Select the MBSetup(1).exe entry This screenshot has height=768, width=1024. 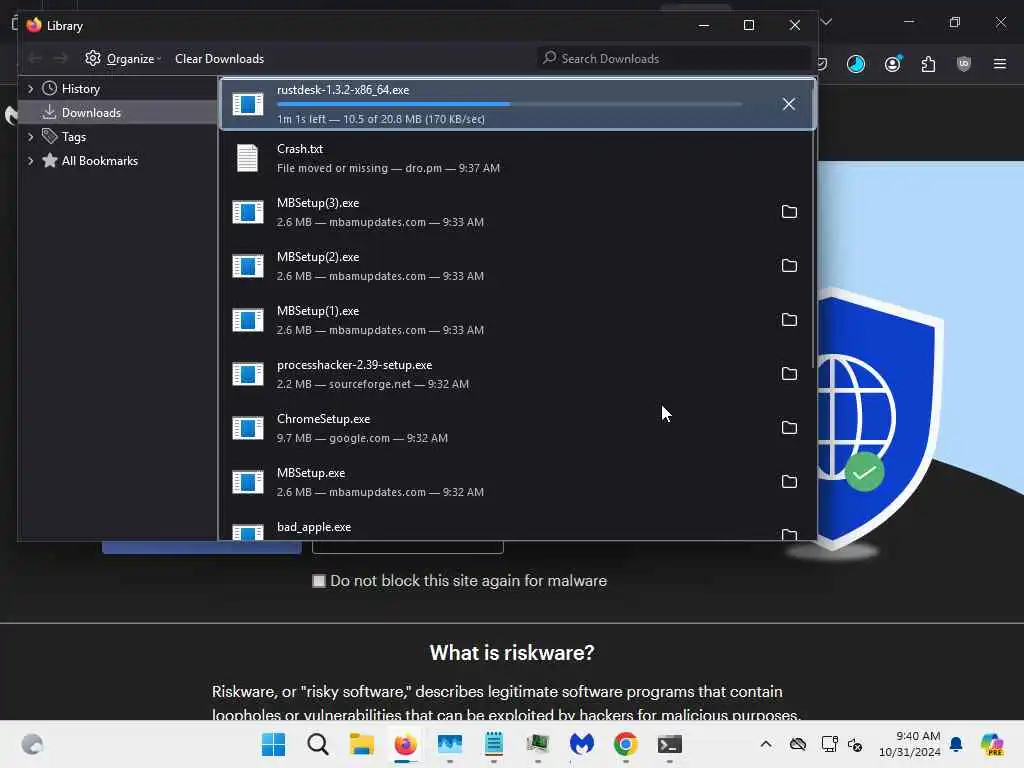coord(517,321)
